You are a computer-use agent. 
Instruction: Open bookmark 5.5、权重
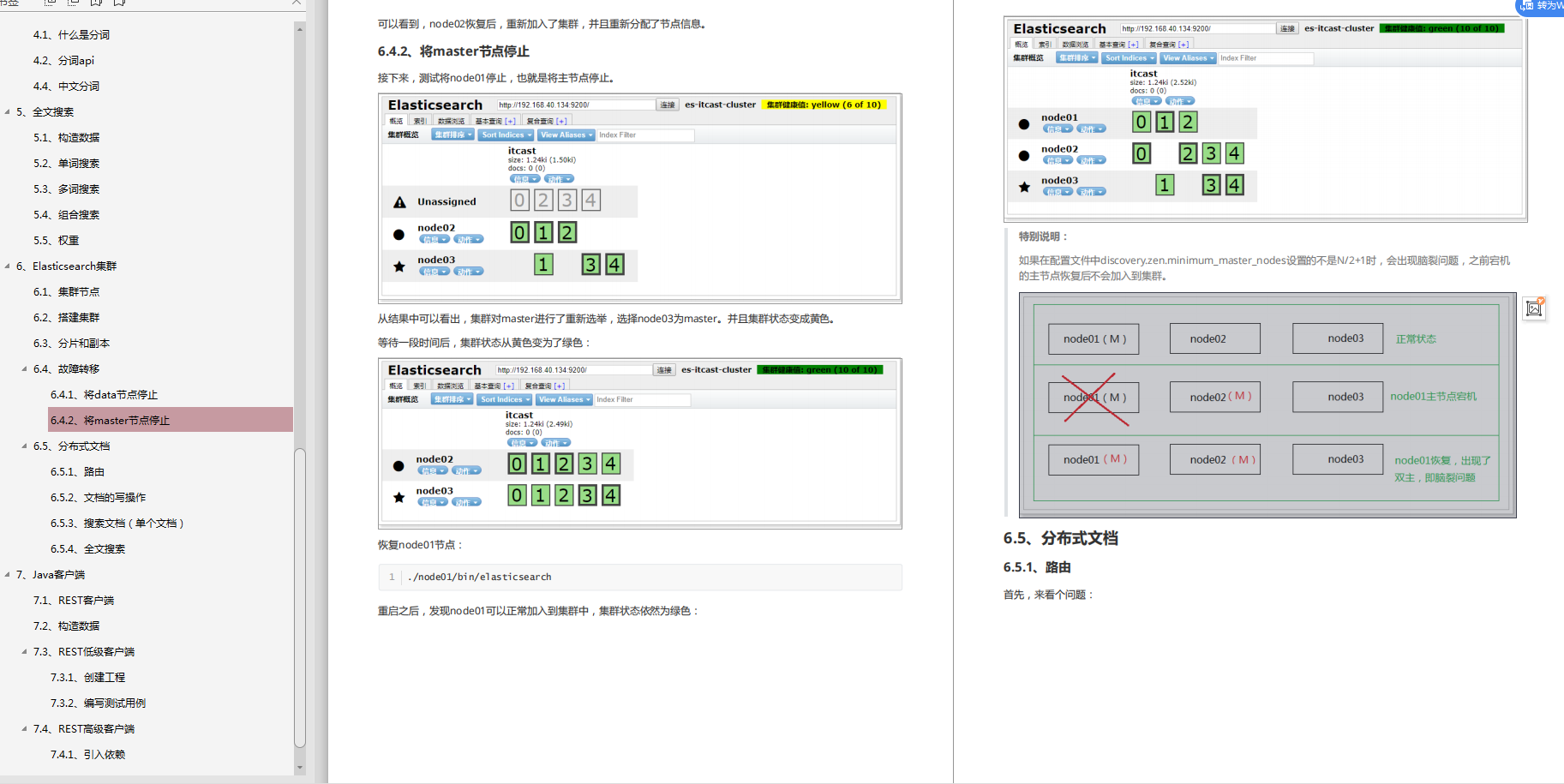pyautogui.click(x=56, y=241)
